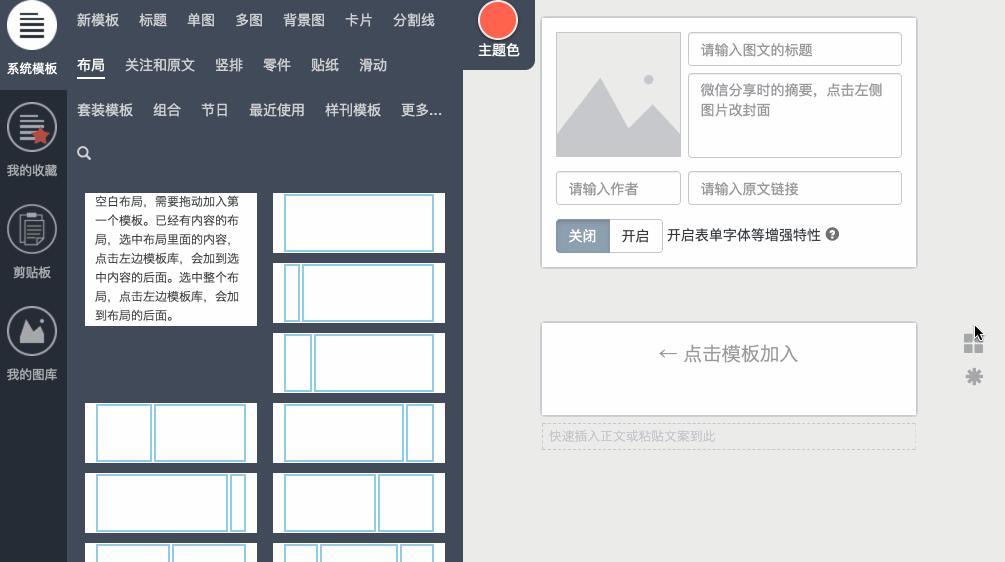Switch to 新模板 tab
This screenshot has height=562, width=1005.
98,21
